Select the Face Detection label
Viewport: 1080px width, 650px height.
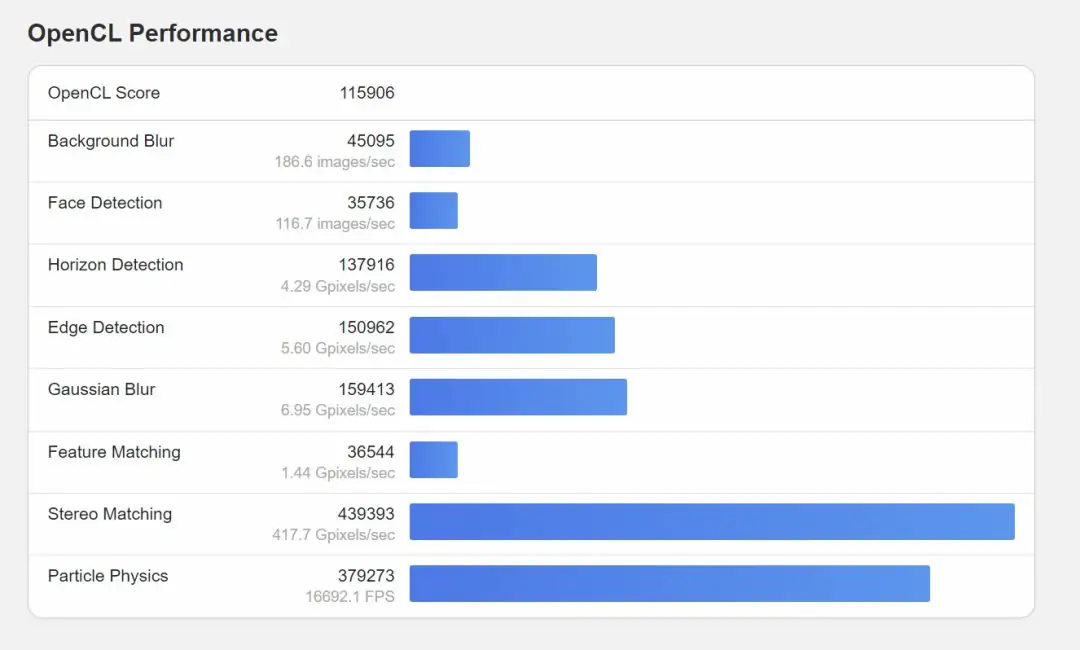tap(105, 203)
